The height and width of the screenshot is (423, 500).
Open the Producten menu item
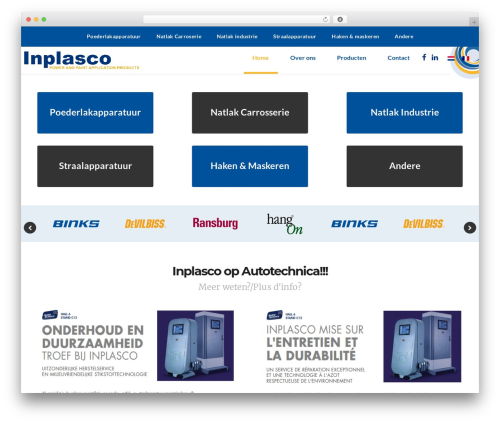(x=351, y=58)
